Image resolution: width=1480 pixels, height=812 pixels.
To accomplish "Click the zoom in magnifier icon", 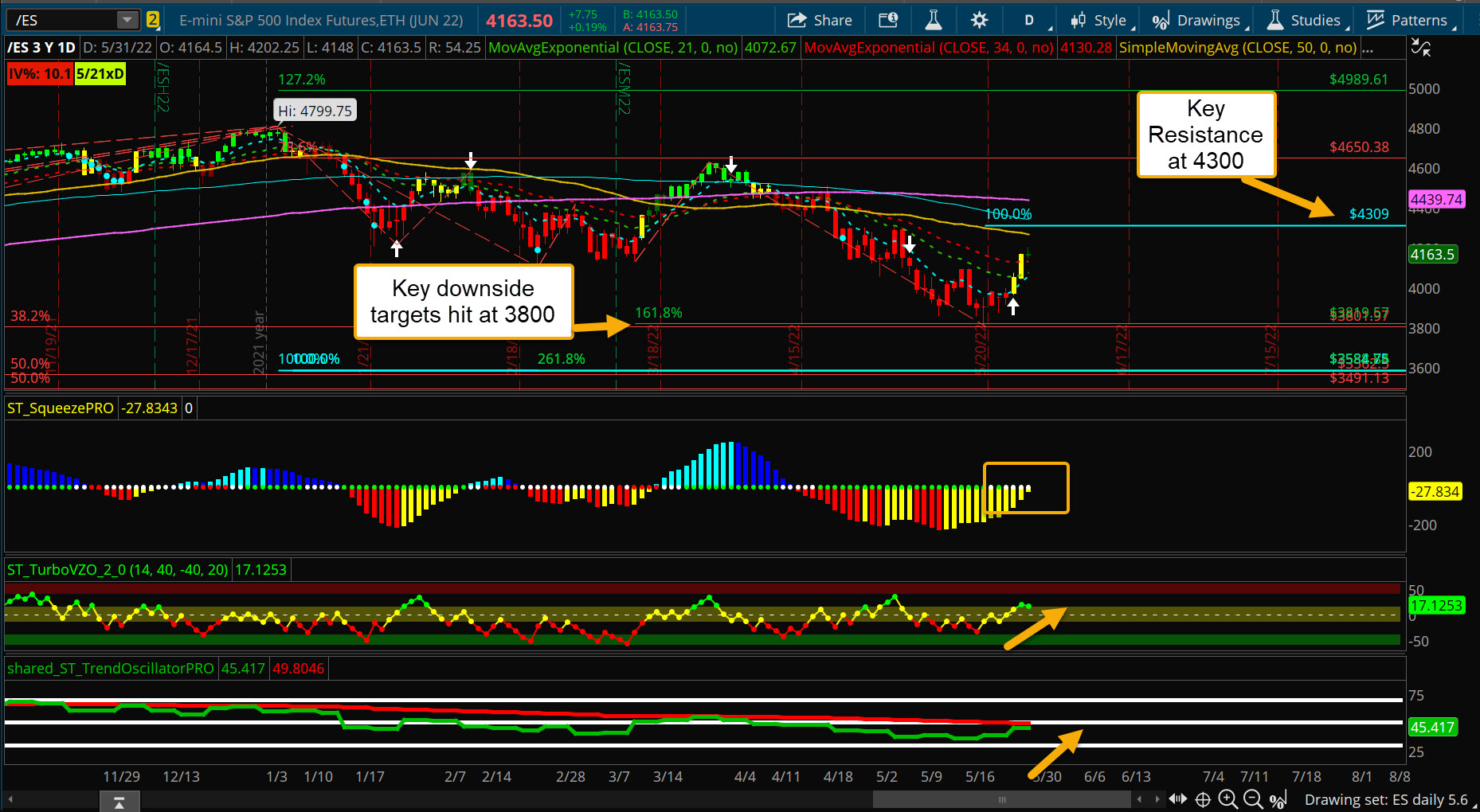I will click(1227, 799).
